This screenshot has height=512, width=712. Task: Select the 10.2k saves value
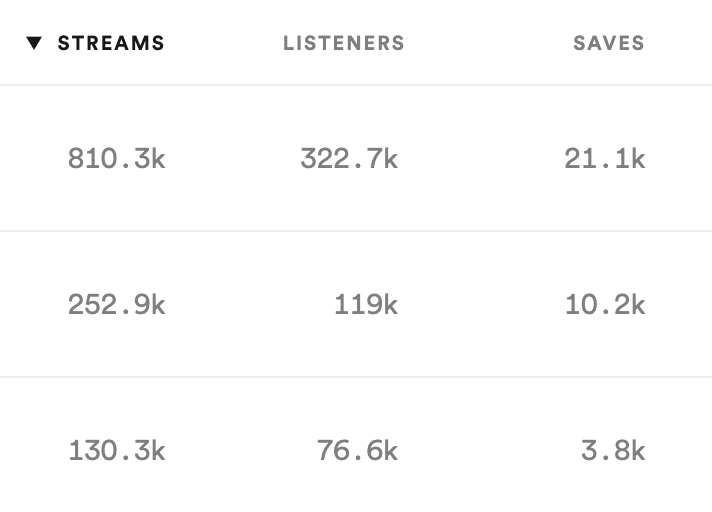tap(605, 305)
